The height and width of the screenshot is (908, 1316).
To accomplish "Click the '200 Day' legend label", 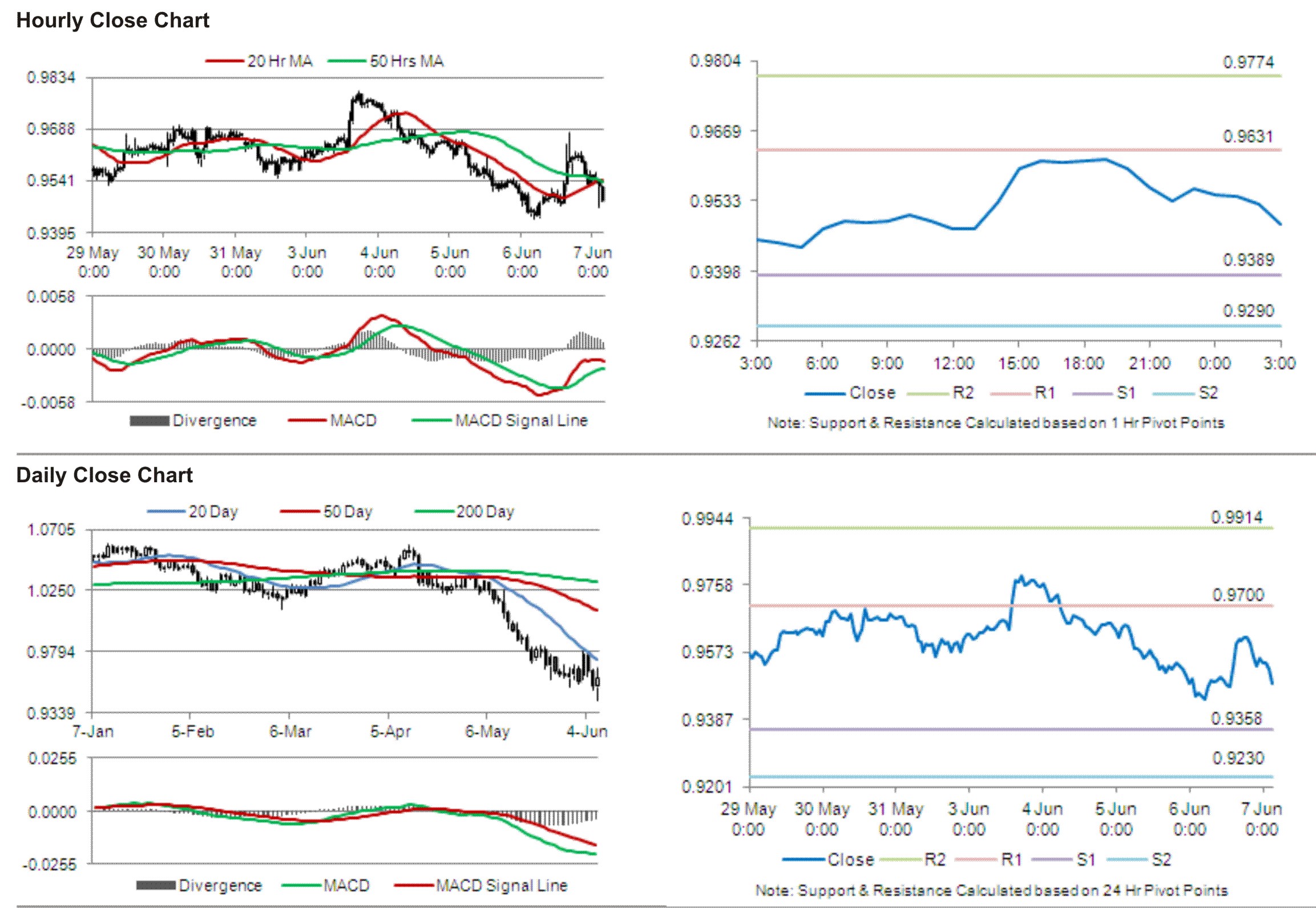I will (485, 512).
